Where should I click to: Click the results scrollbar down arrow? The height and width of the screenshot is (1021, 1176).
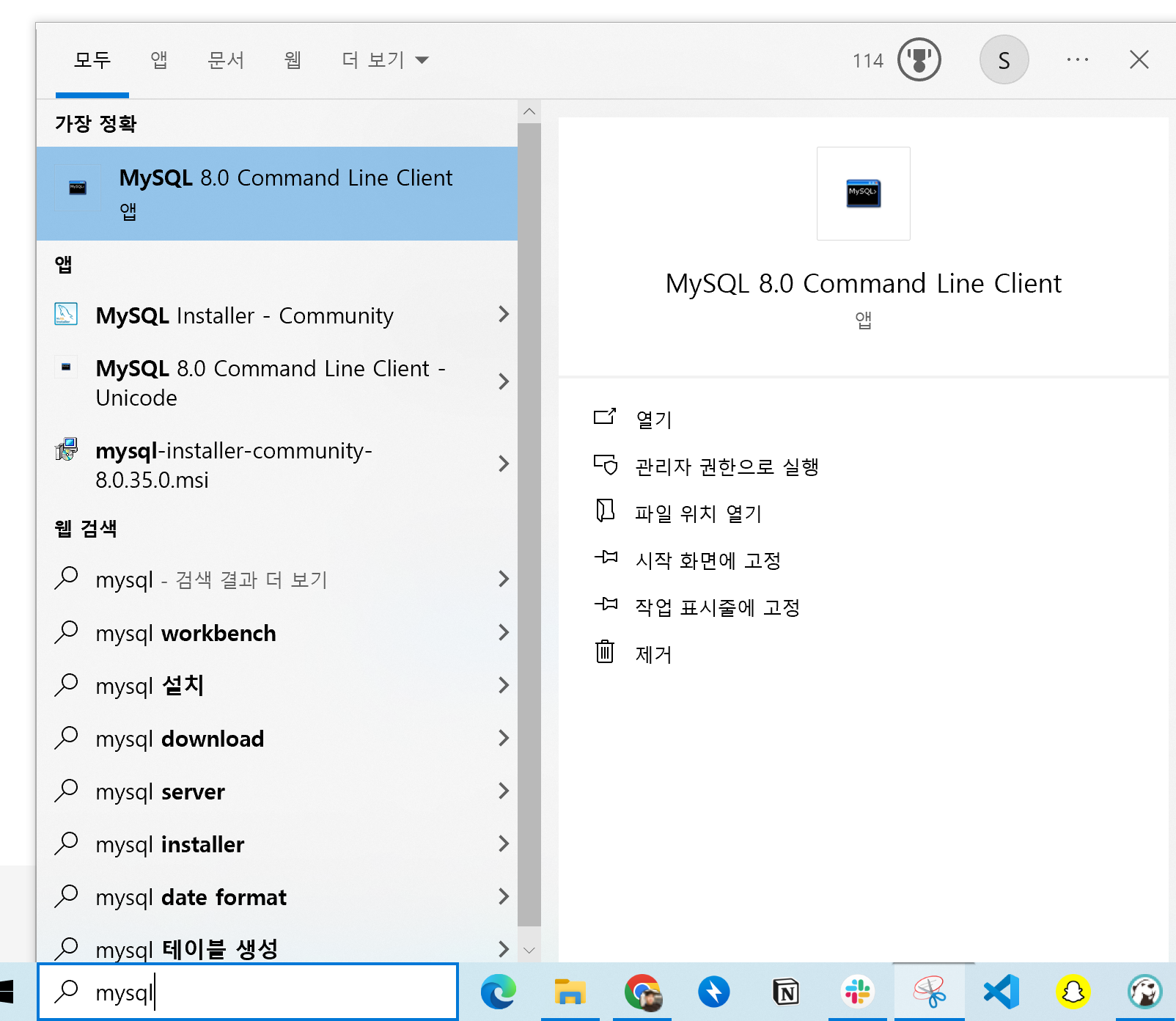(529, 950)
